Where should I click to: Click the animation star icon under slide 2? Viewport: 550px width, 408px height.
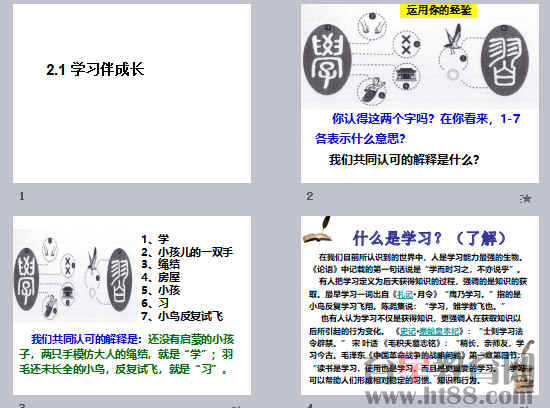[525, 199]
